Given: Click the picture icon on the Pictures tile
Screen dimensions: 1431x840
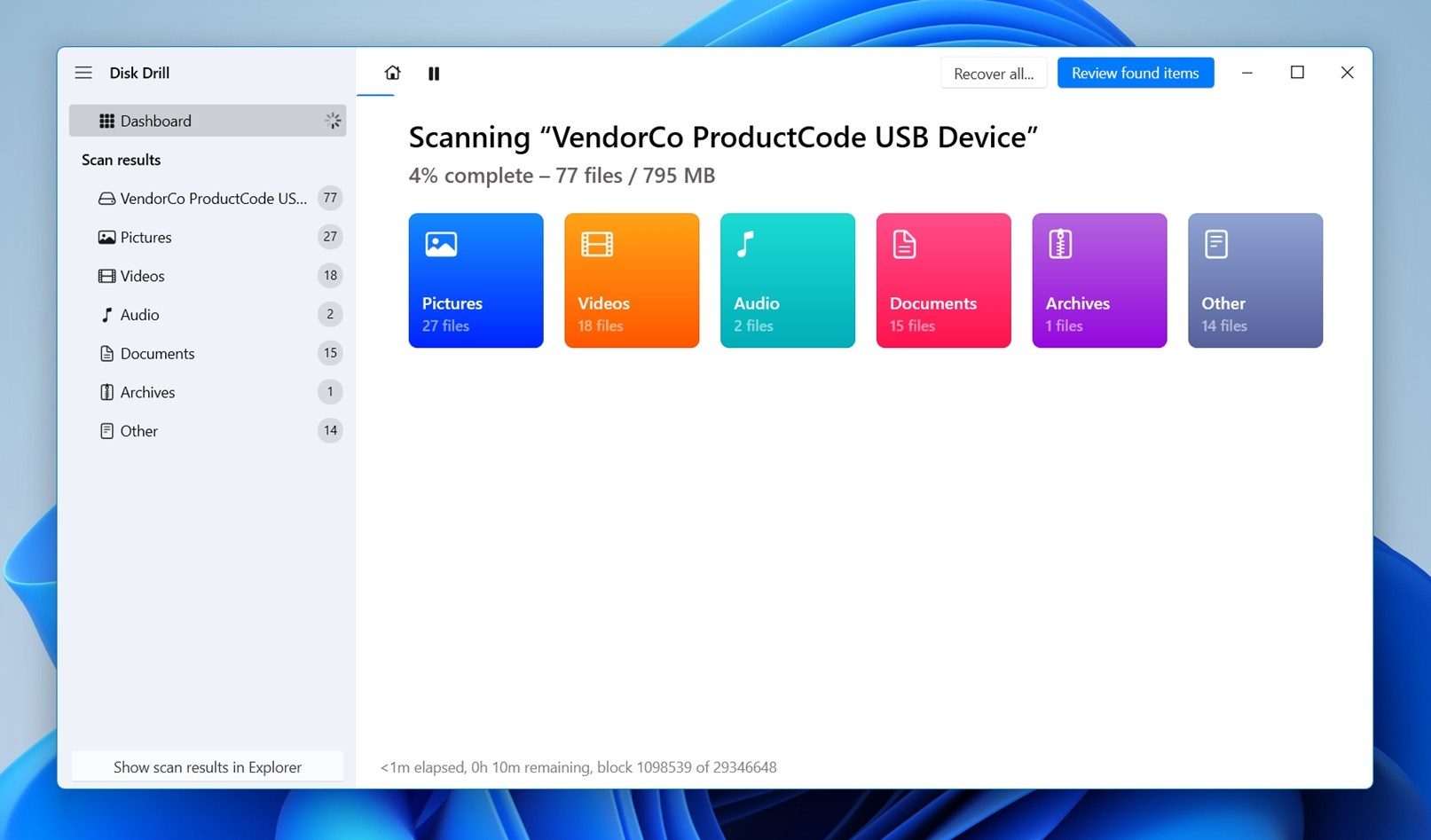Looking at the screenshot, I should pyautogui.click(x=441, y=244).
